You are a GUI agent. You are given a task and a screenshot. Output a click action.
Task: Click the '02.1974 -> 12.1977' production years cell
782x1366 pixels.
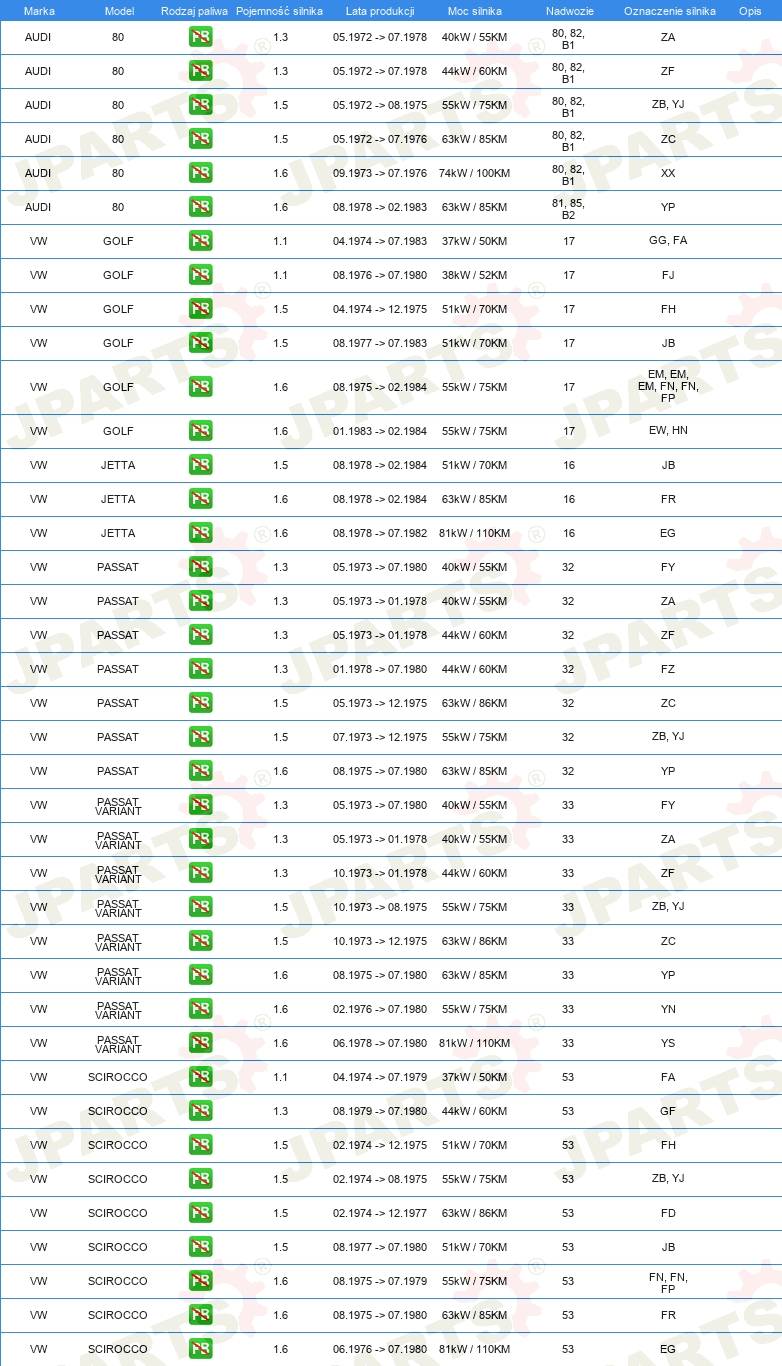coord(380,1213)
